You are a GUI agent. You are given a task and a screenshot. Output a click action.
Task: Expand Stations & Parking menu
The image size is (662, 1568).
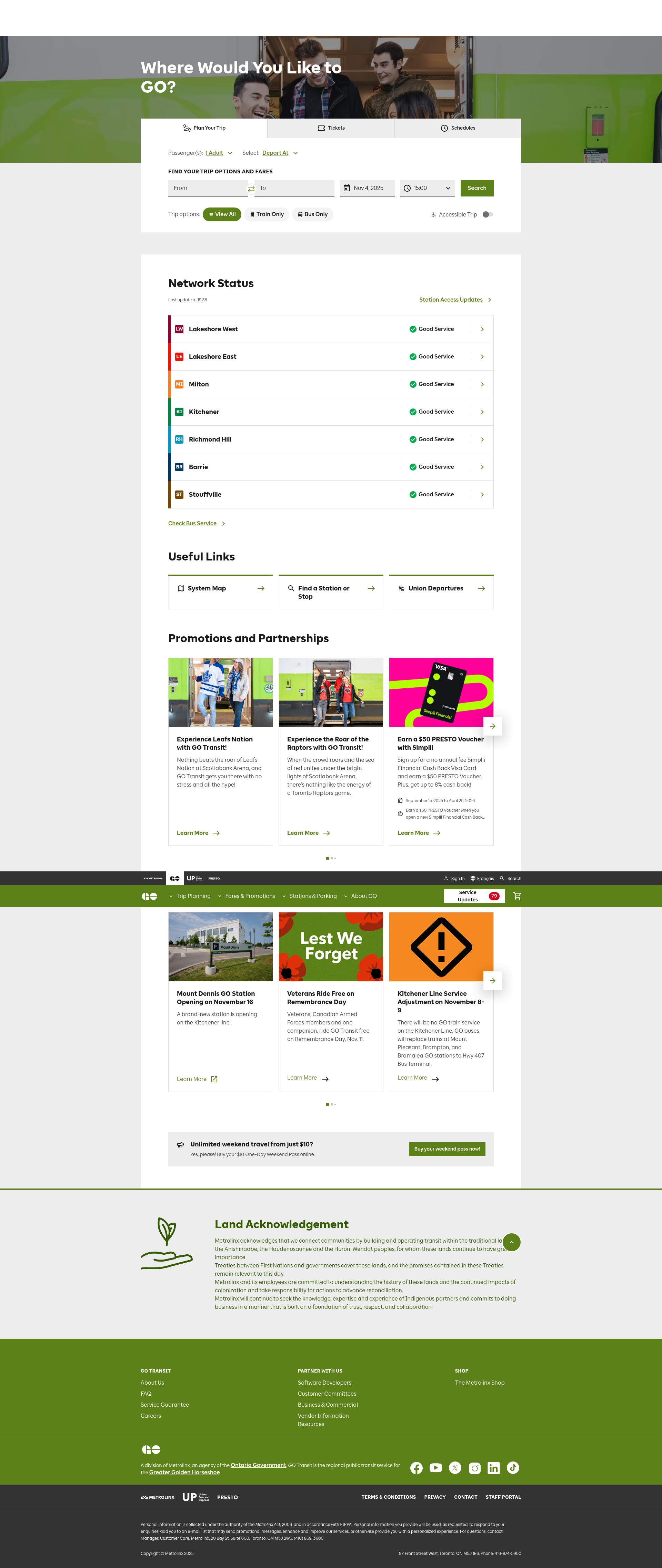(x=309, y=896)
